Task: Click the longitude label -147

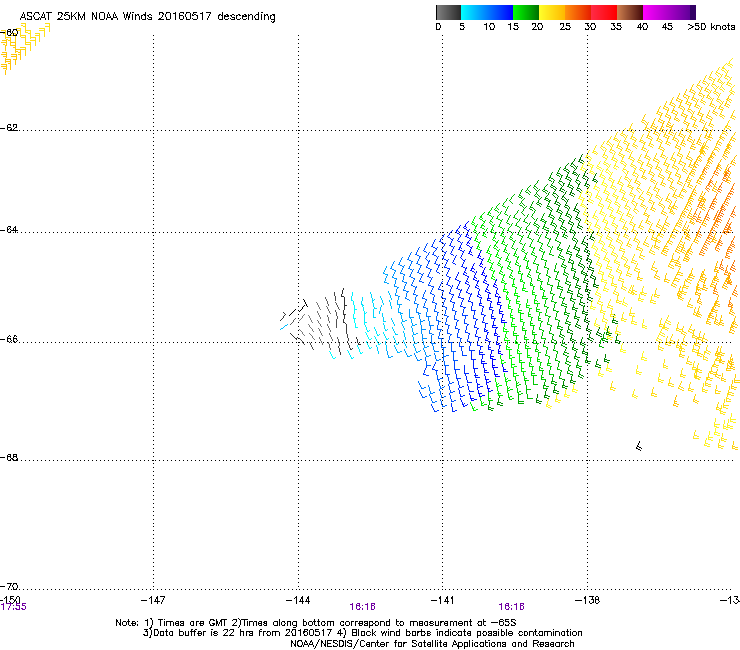Action: [x=153, y=600]
